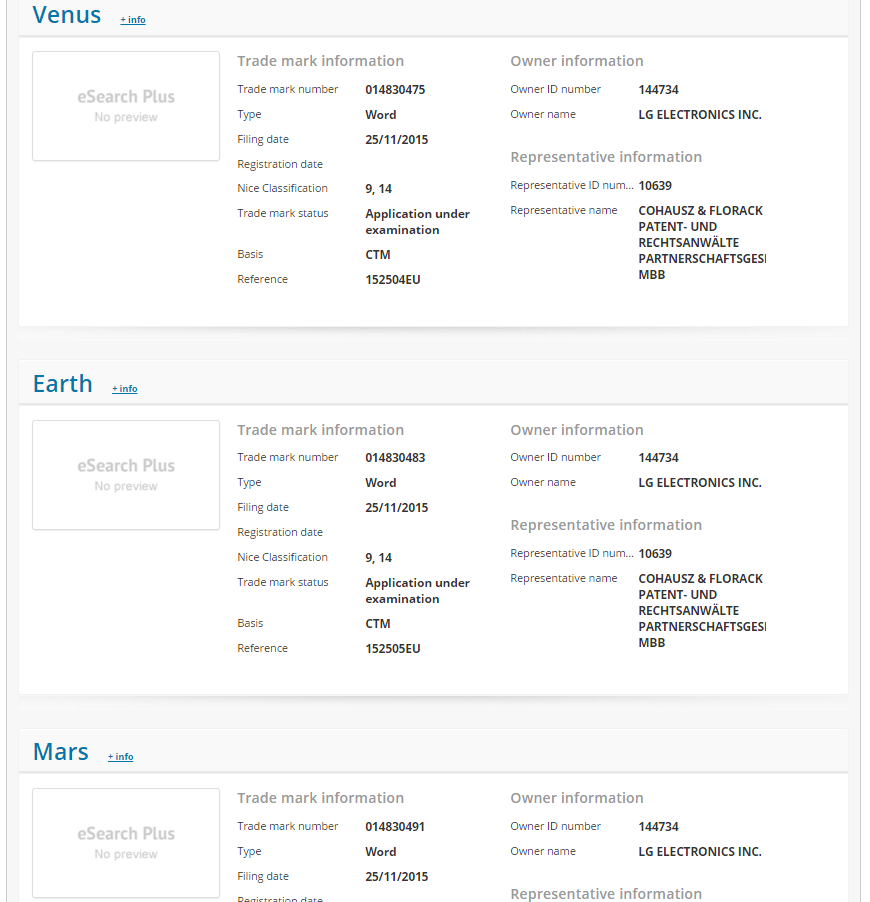Click Venus Type value Word
Viewport: 870px width, 902px height.
tap(381, 114)
